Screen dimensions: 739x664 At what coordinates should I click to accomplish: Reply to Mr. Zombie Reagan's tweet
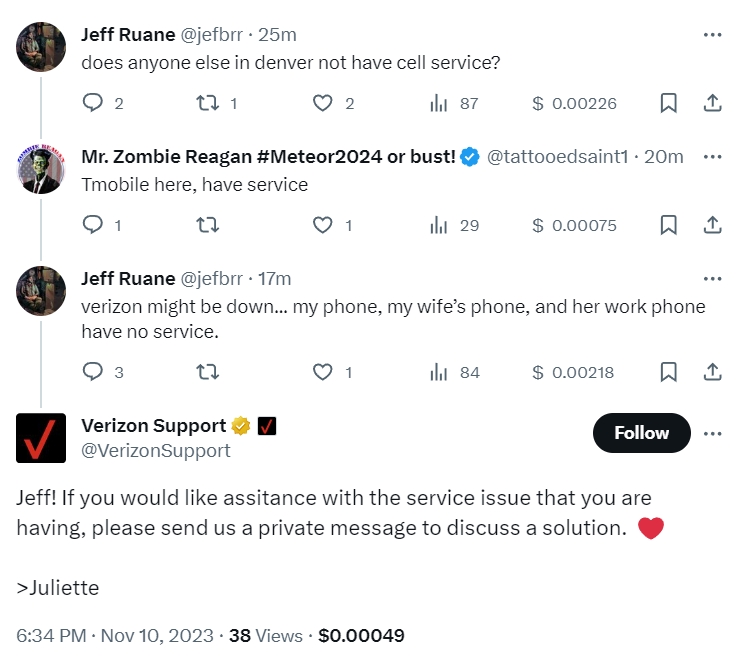(93, 225)
